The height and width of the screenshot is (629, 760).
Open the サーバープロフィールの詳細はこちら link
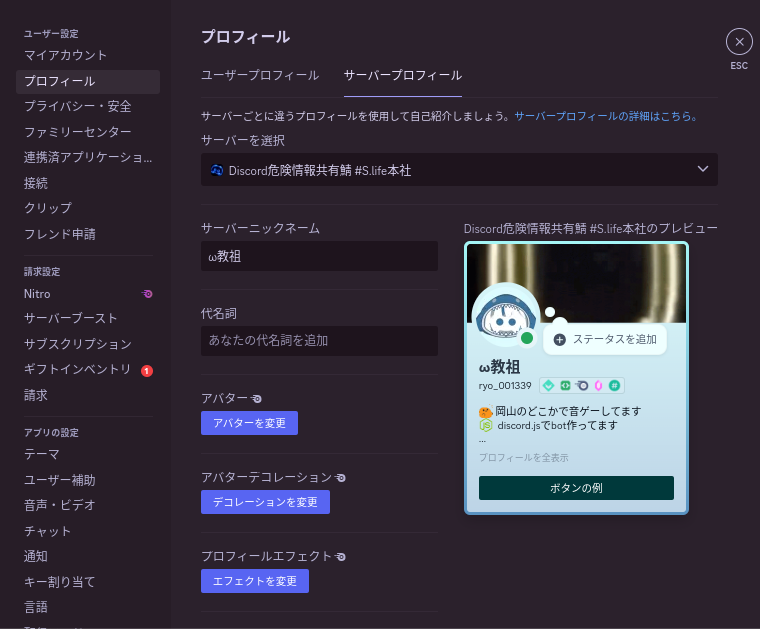coord(605,116)
